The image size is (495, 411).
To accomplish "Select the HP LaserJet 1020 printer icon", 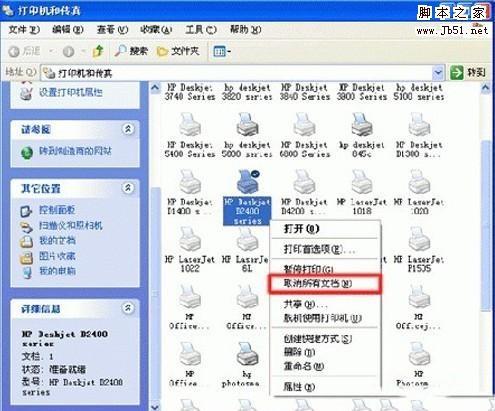I will click(419, 182).
